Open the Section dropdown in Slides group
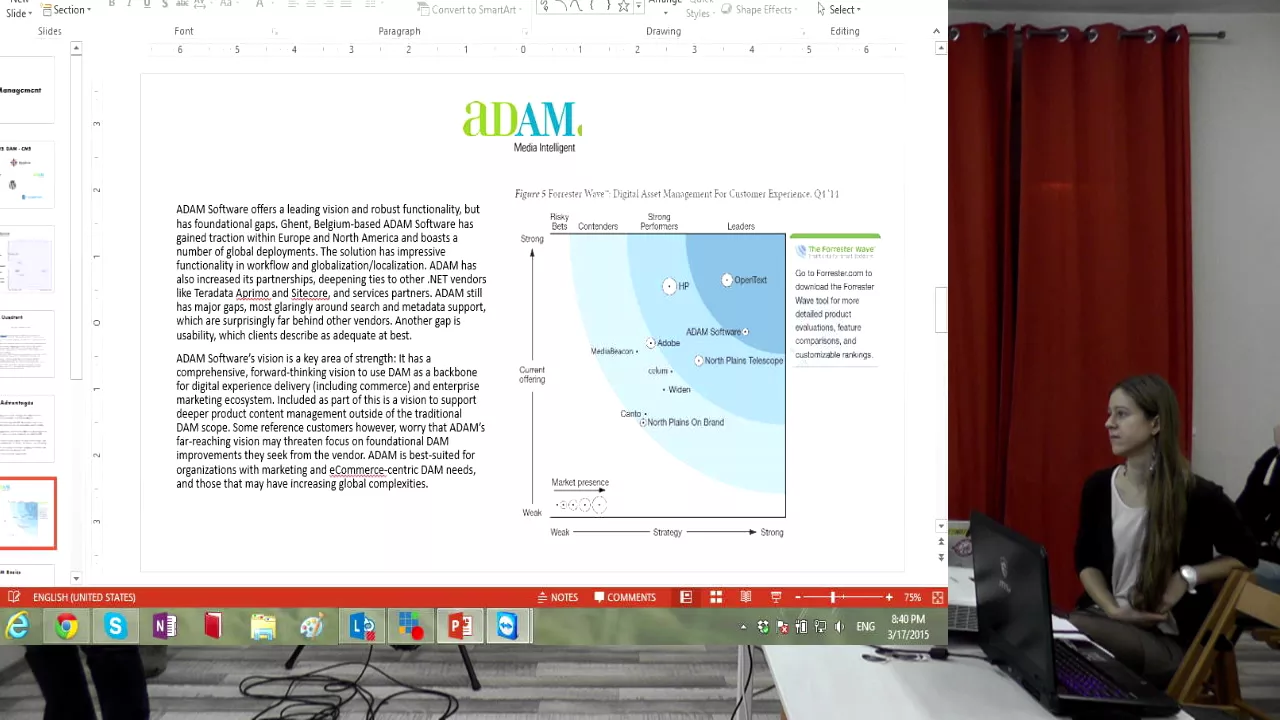This screenshot has height=720, width=1280. point(66,9)
